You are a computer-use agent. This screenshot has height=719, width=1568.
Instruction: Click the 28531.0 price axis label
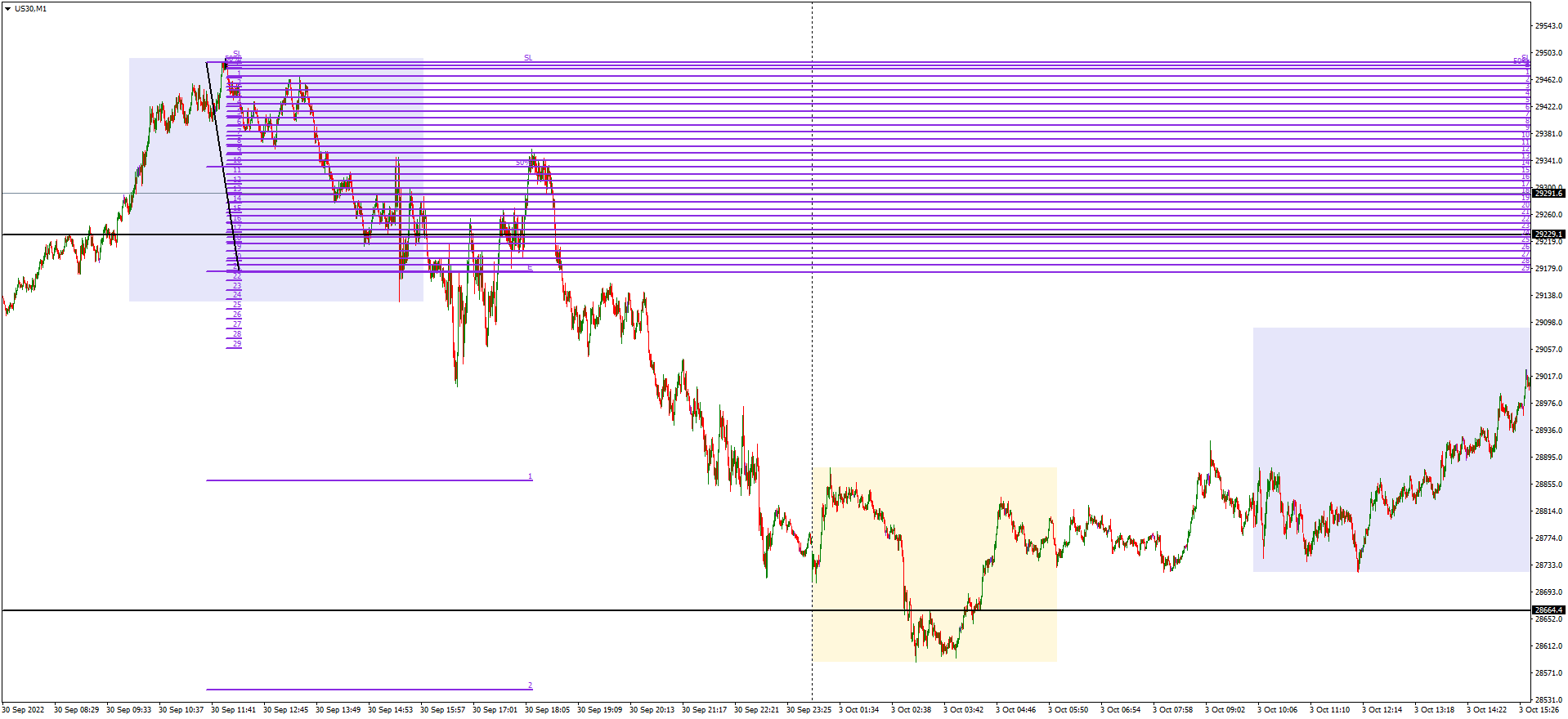pos(1548,700)
